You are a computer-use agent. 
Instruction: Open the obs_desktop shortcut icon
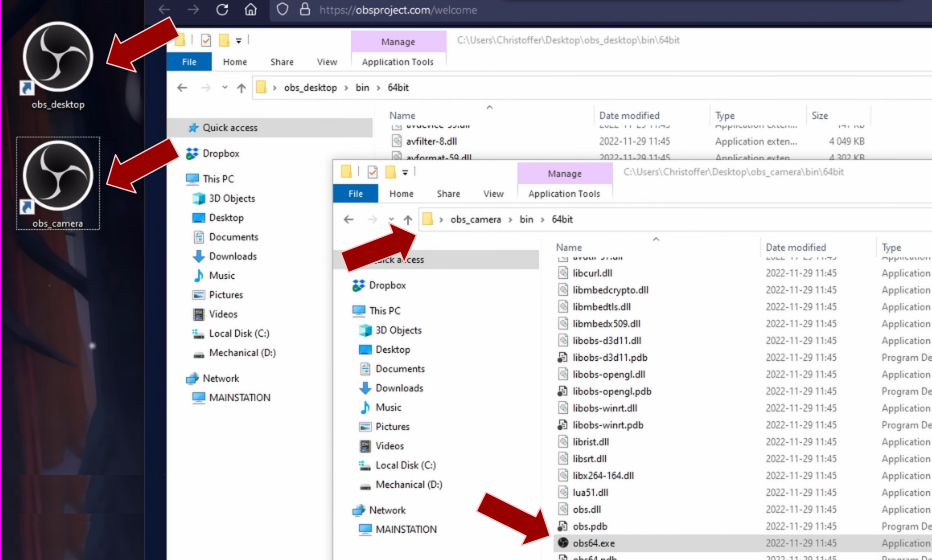click(x=57, y=58)
